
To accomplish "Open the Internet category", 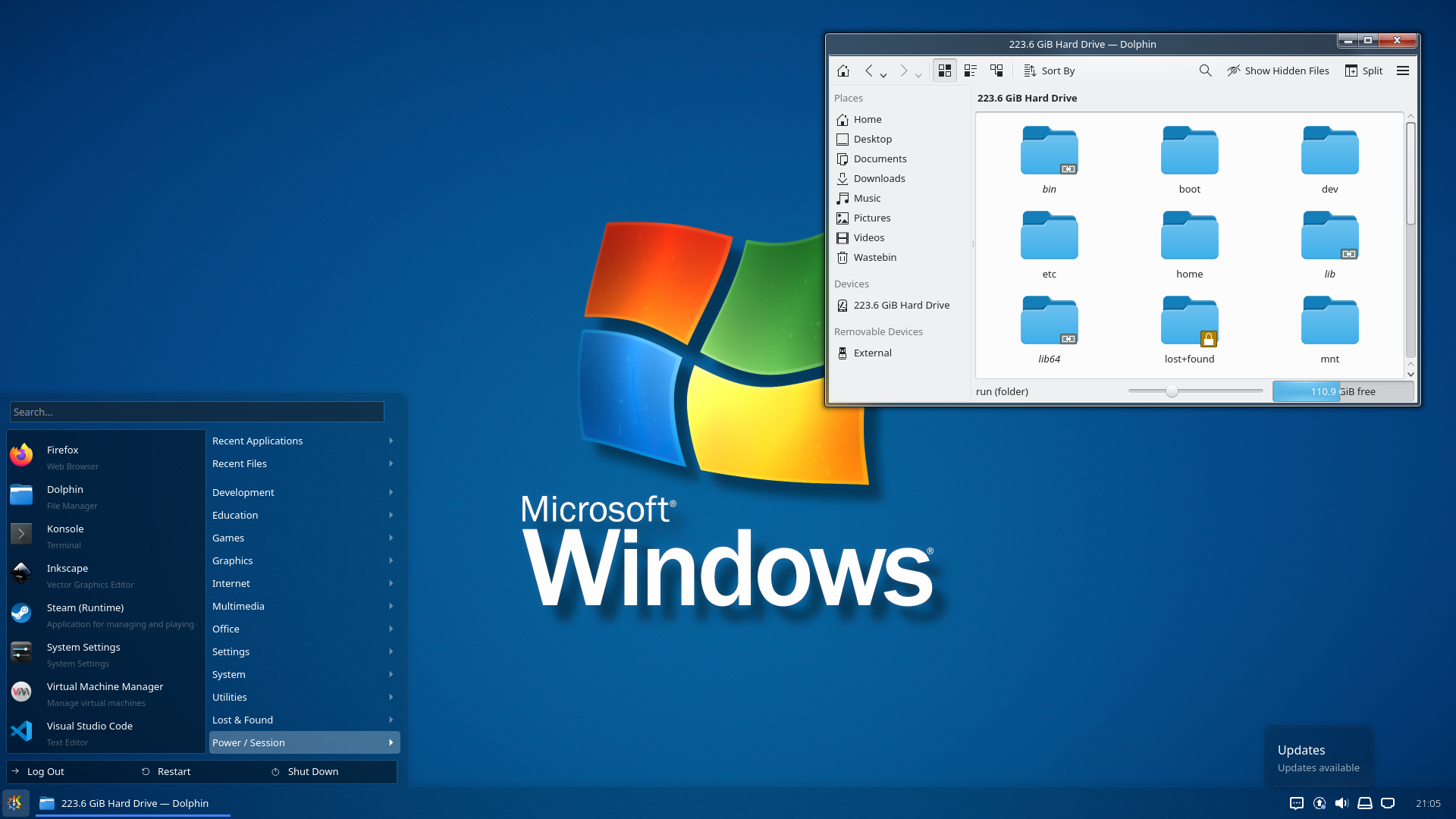I will point(304,583).
